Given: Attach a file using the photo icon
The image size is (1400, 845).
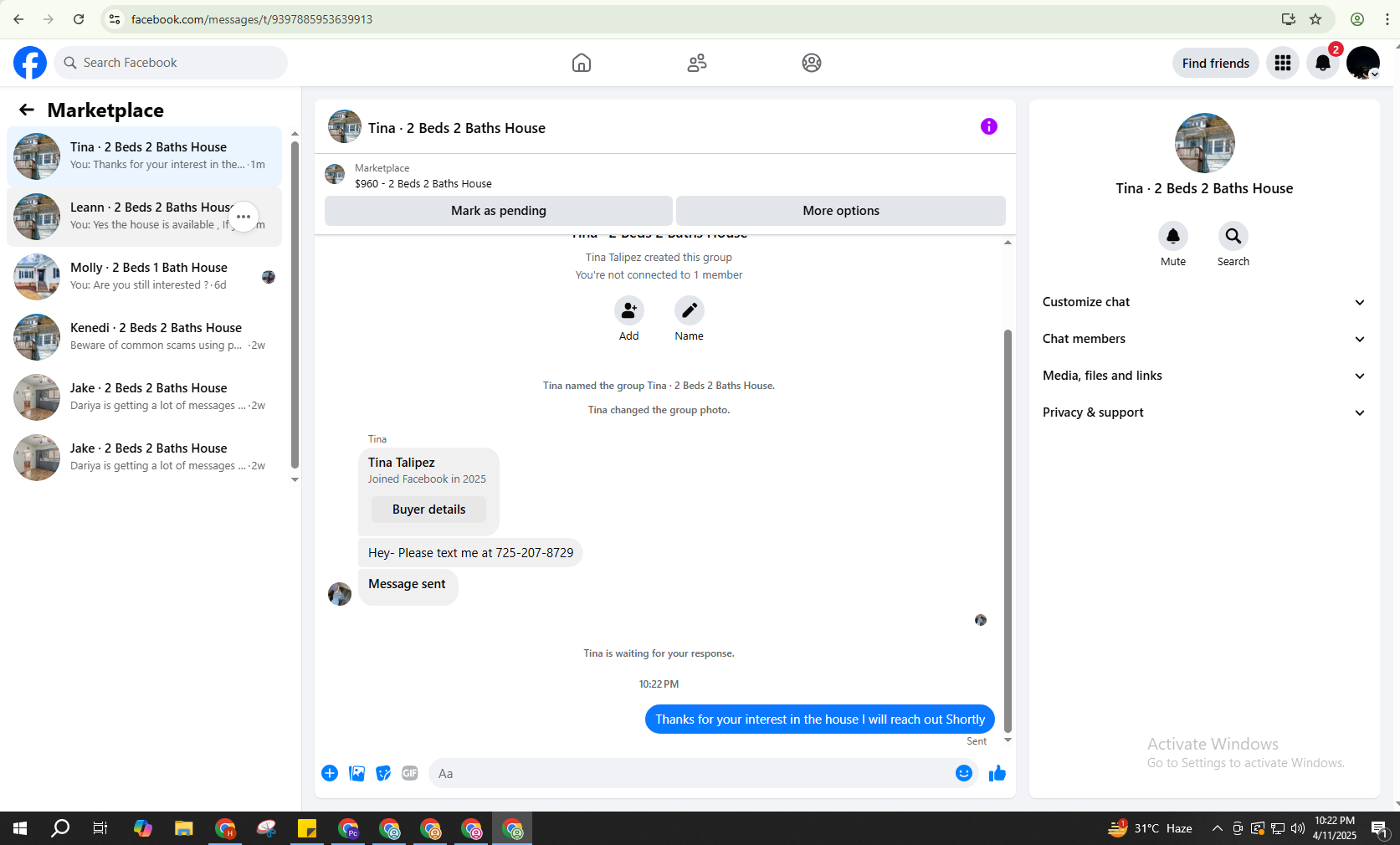Looking at the screenshot, I should coord(357,773).
